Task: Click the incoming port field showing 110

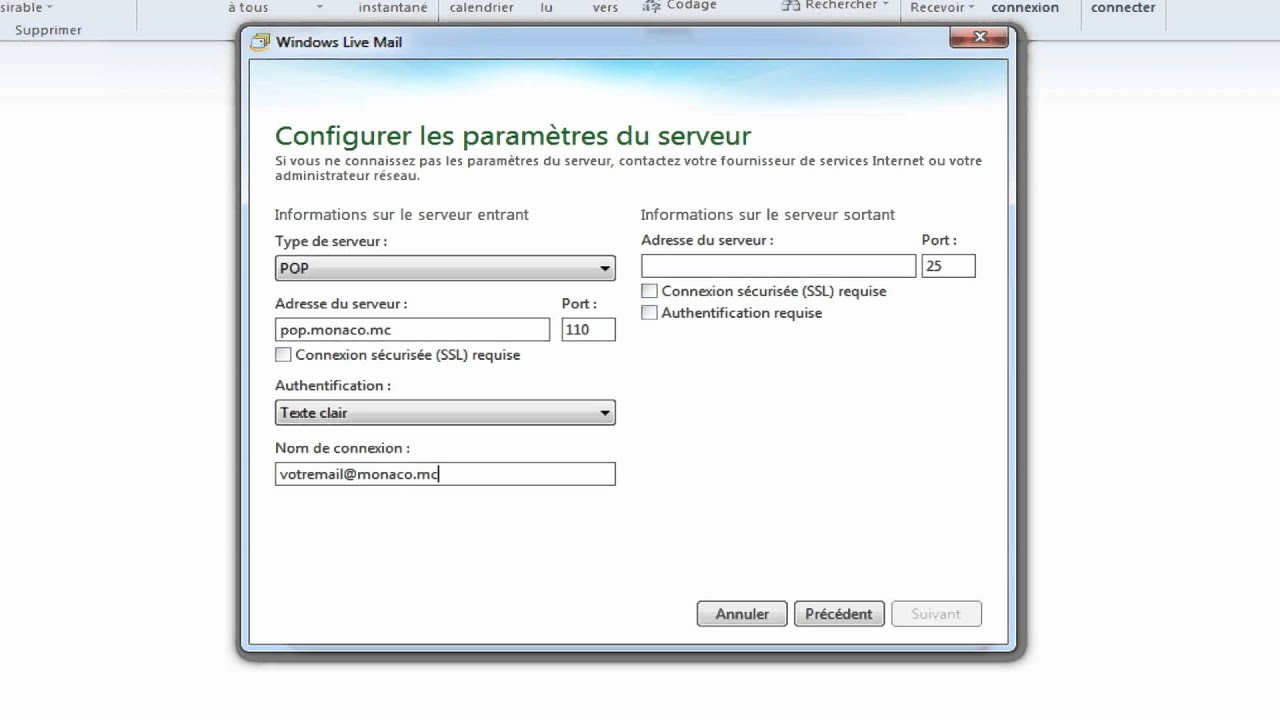Action: click(x=588, y=330)
